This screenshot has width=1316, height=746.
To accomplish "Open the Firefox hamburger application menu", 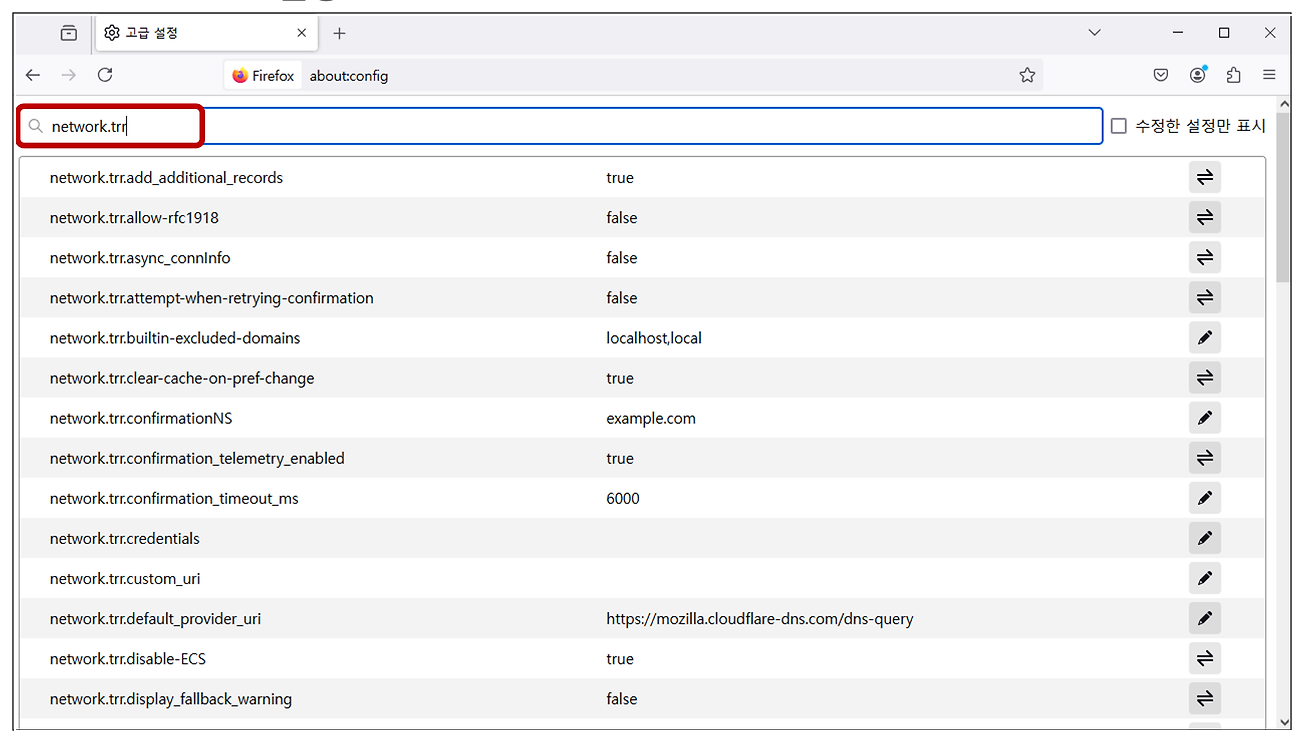I will 1269,75.
